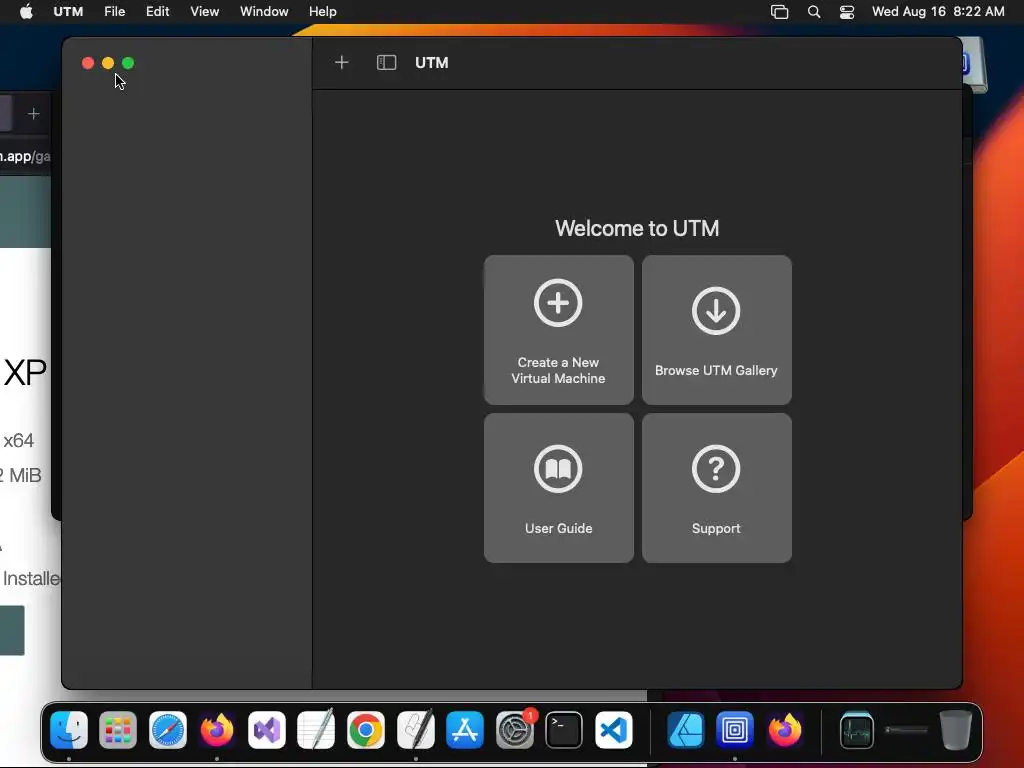Open Launchpad from the Dock
Image resolution: width=1024 pixels, height=768 pixels.
[118, 729]
